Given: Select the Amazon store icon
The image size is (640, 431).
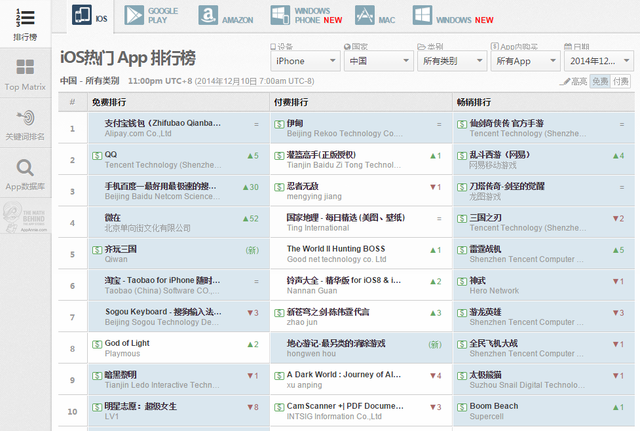Looking at the screenshot, I should 208,16.
